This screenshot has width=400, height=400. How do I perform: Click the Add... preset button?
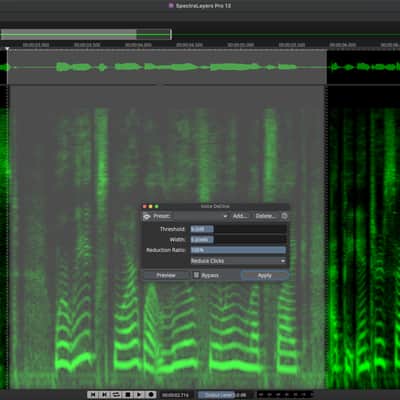coord(240,216)
